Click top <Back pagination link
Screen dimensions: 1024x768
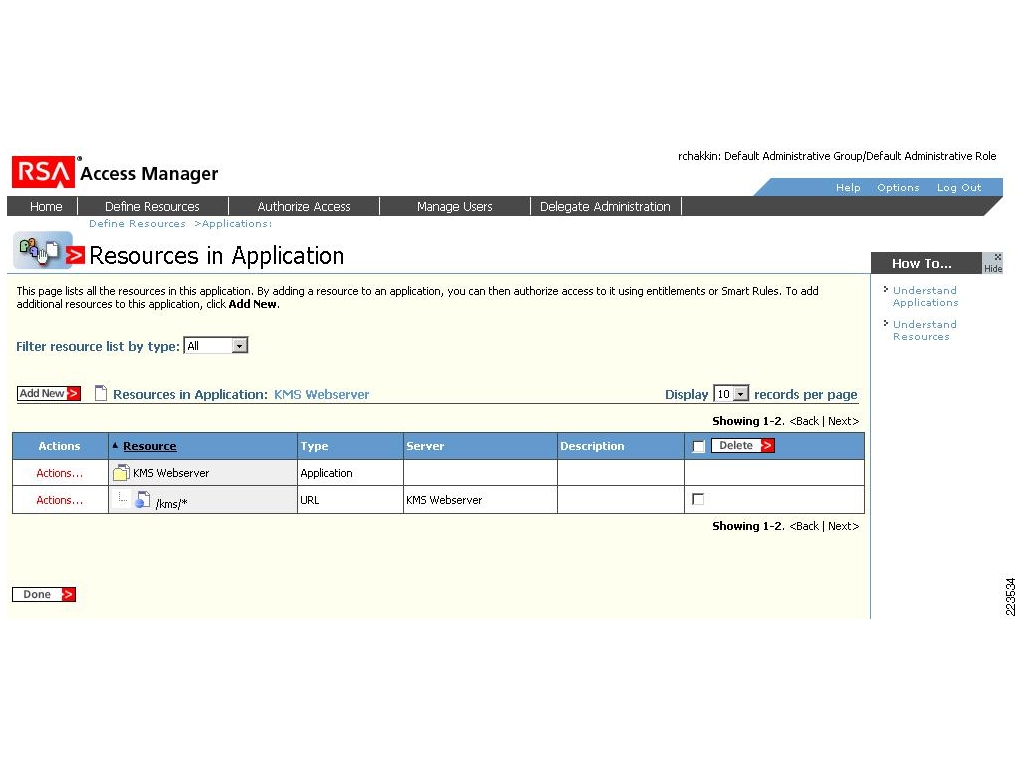pos(804,421)
